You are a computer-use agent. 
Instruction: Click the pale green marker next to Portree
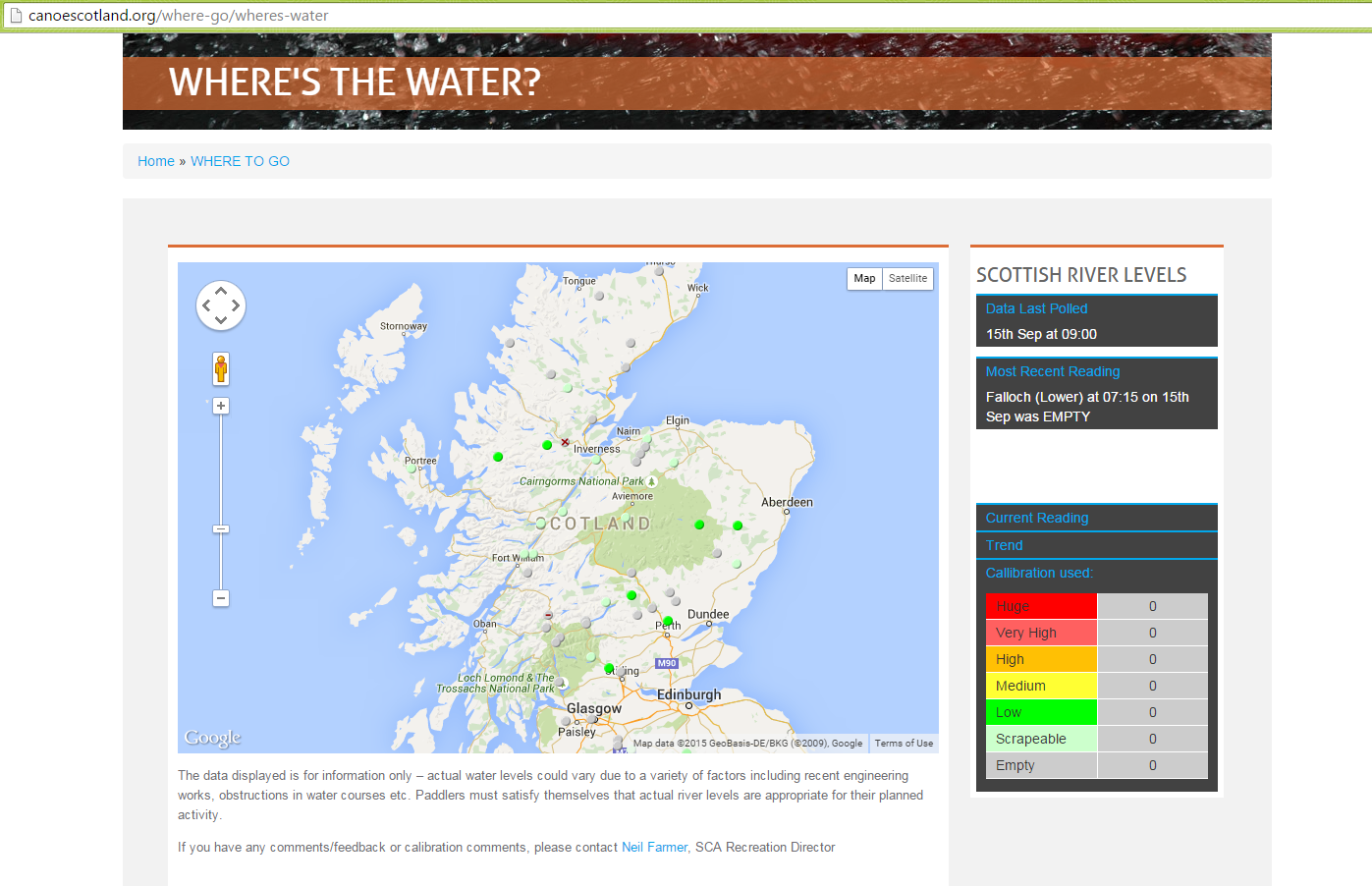pos(412,470)
